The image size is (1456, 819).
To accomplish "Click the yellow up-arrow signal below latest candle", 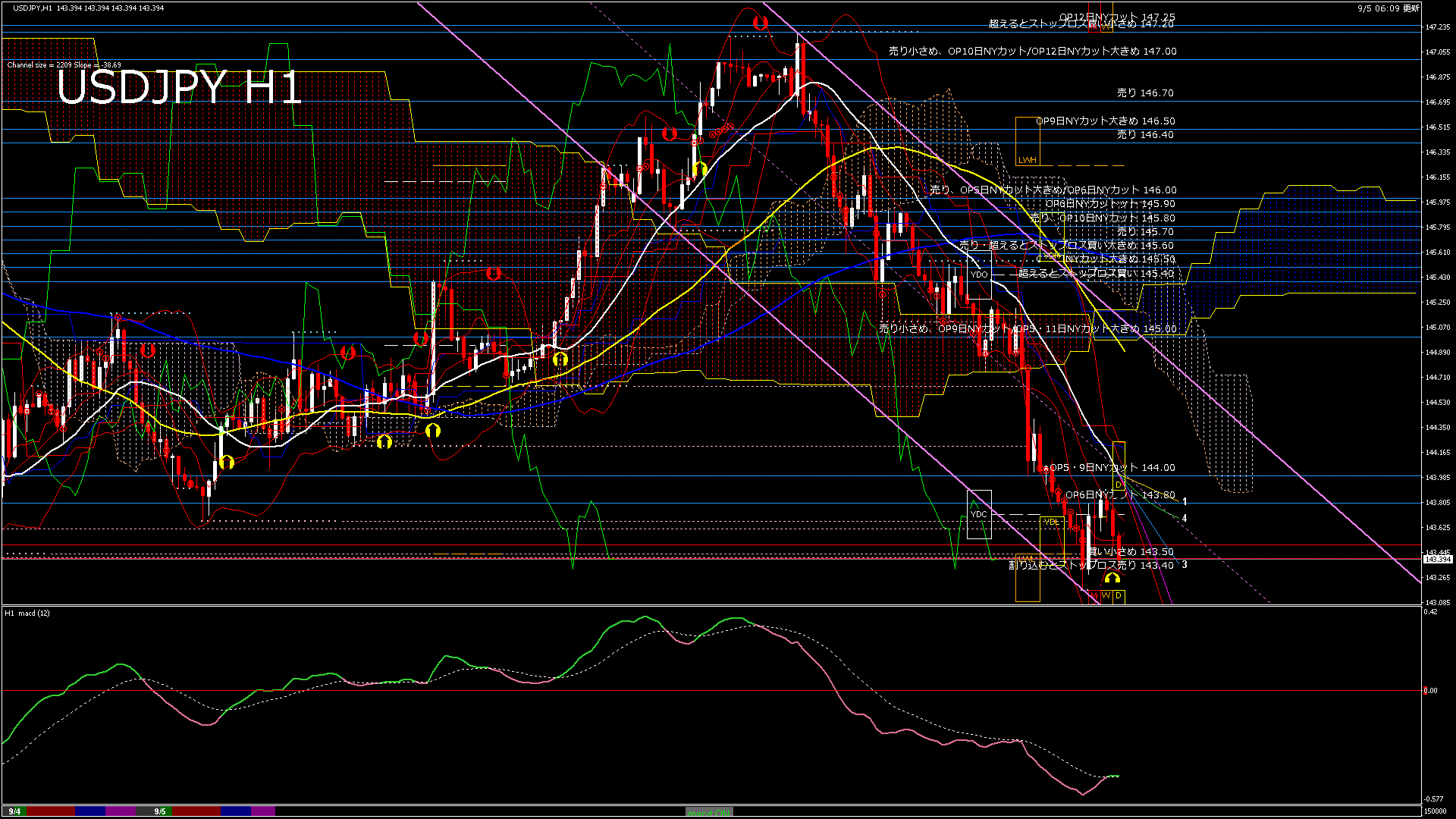I will point(1112,579).
